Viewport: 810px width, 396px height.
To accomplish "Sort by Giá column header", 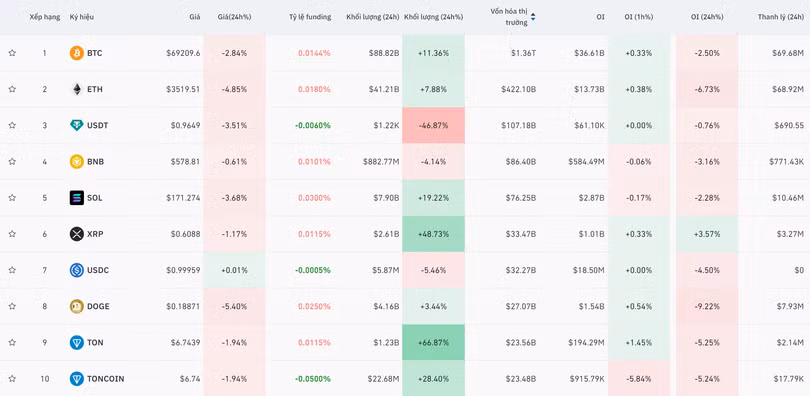I will [x=194, y=17].
